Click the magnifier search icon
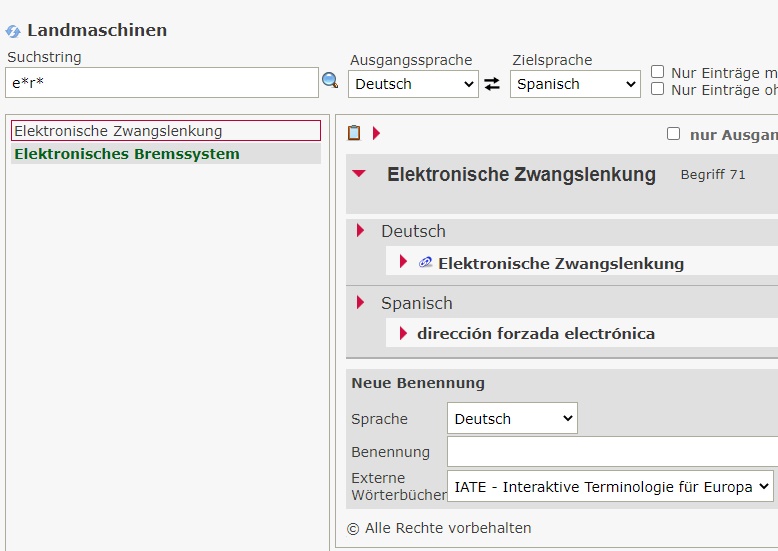778x551 pixels. (330, 81)
